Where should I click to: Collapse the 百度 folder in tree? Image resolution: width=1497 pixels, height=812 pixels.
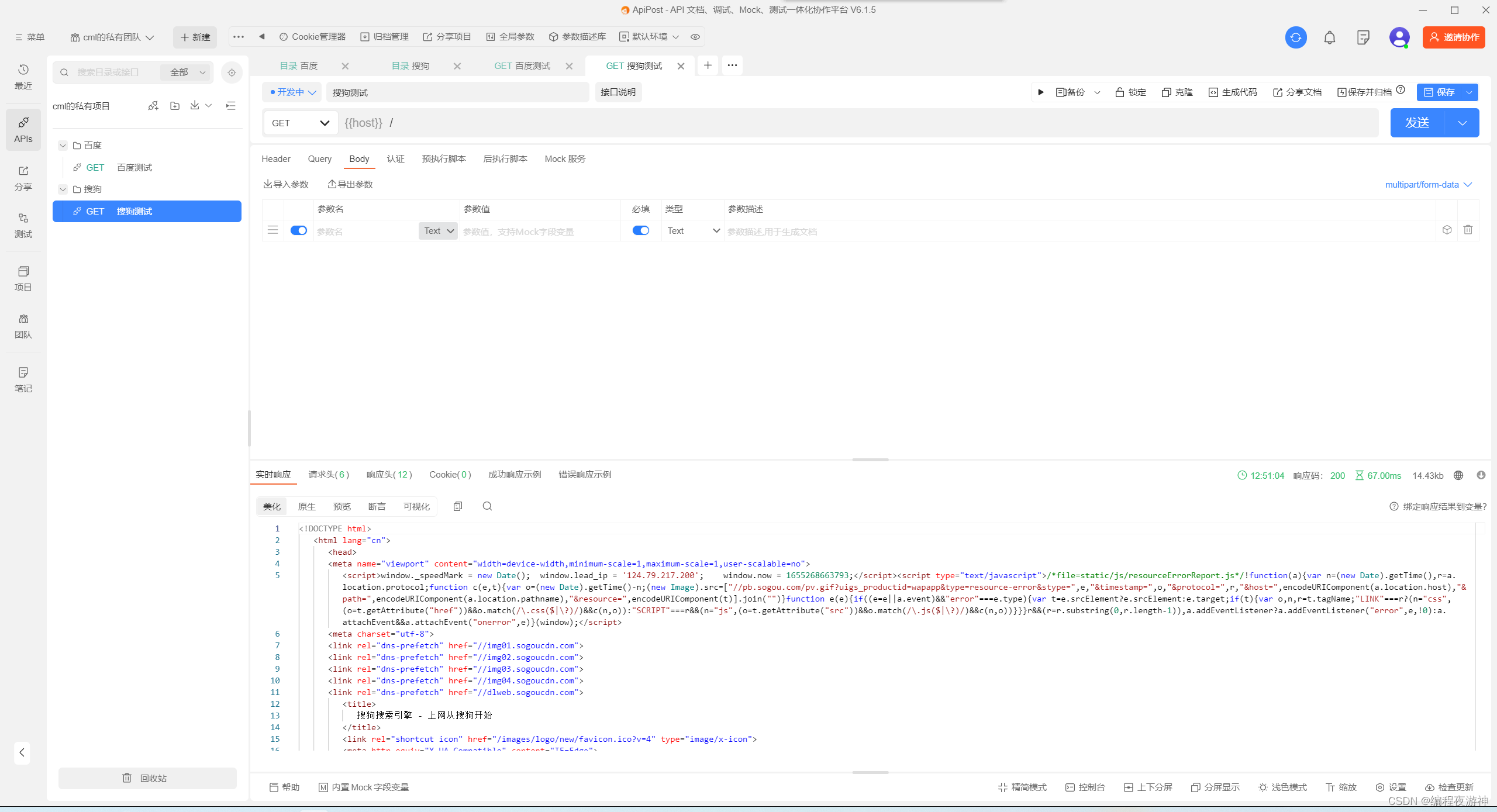[63, 146]
